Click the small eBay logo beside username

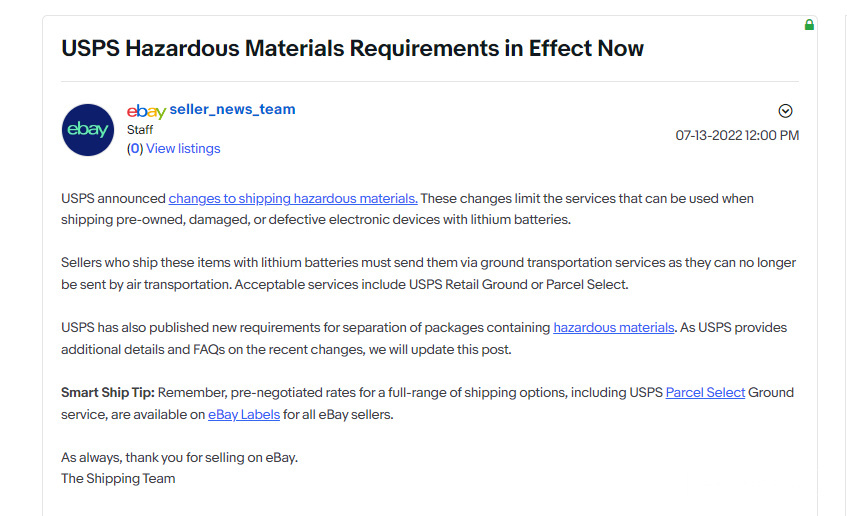146,110
